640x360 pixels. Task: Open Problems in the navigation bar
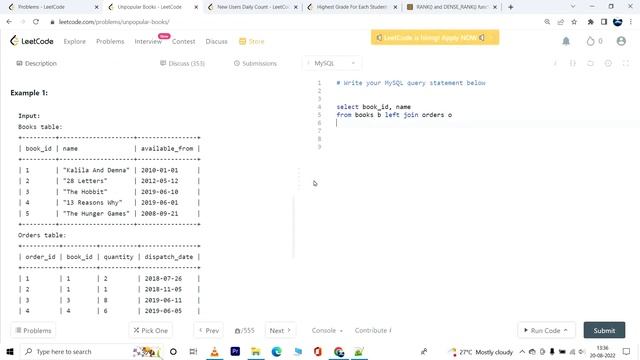(x=110, y=41)
